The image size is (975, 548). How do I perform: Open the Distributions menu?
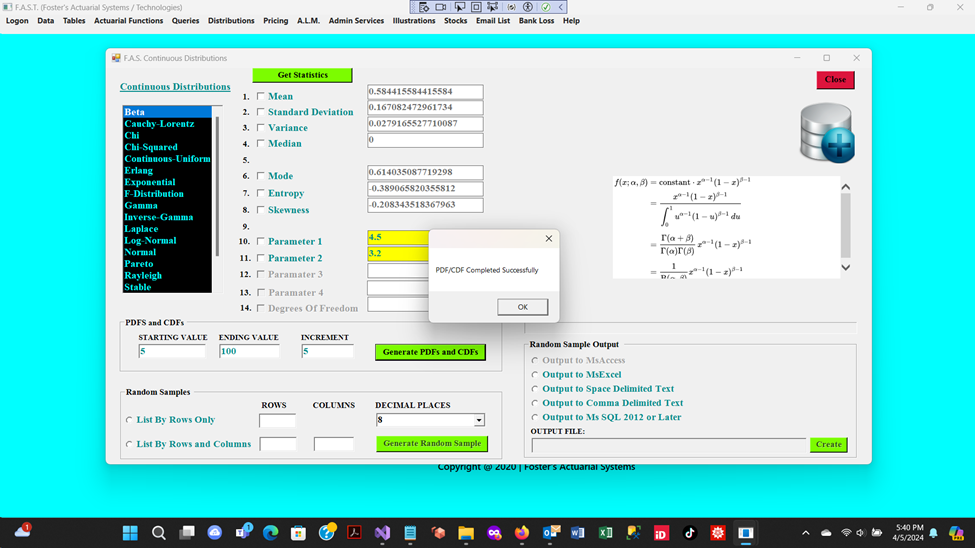(x=231, y=21)
